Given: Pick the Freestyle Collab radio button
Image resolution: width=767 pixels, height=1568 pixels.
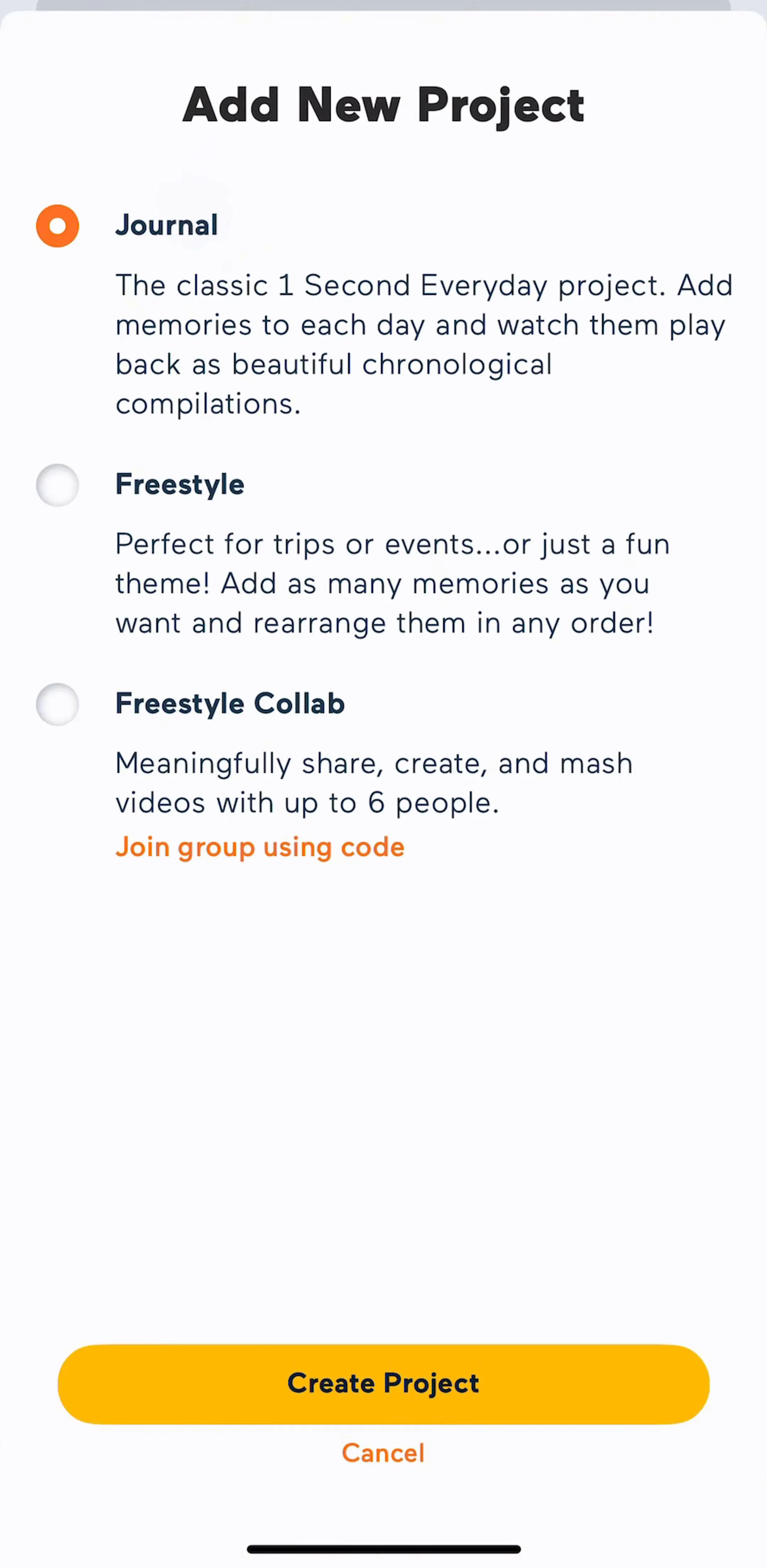Looking at the screenshot, I should pyautogui.click(x=58, y=704).
